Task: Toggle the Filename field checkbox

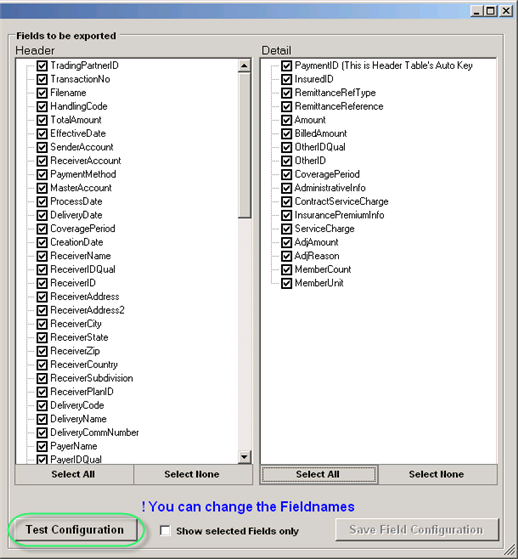Action: coord(42,93)
